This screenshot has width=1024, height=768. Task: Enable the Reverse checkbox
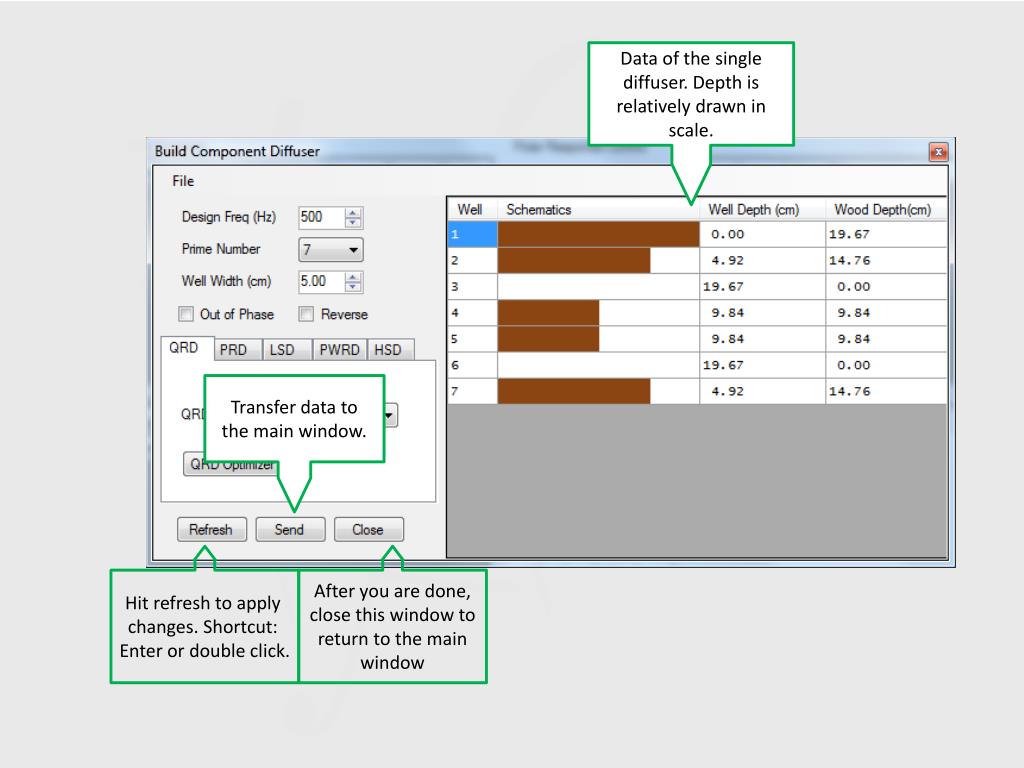[306, 314]
